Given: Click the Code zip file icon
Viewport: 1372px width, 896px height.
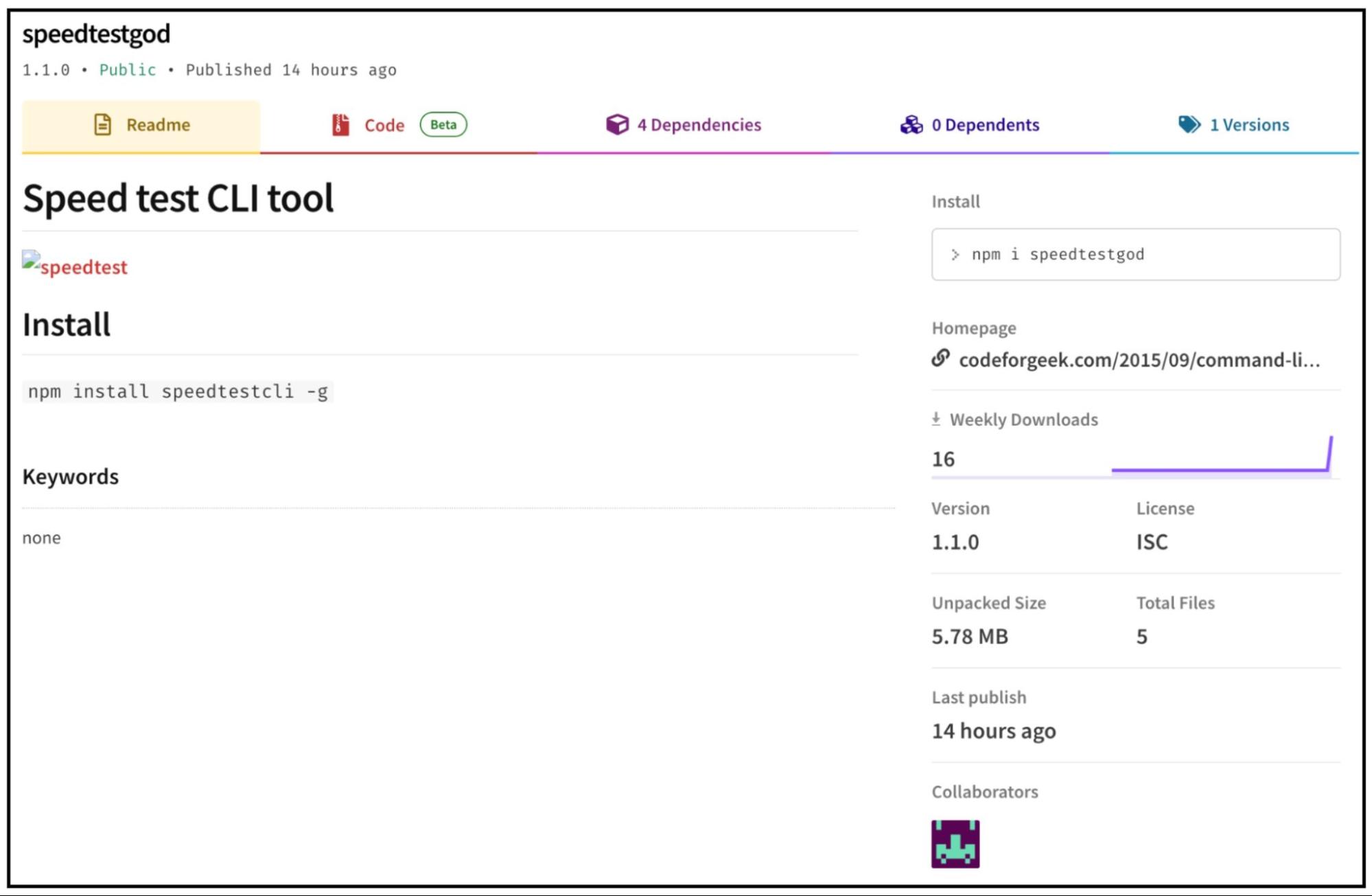Looking at the screenshot, I should (340, 124).
